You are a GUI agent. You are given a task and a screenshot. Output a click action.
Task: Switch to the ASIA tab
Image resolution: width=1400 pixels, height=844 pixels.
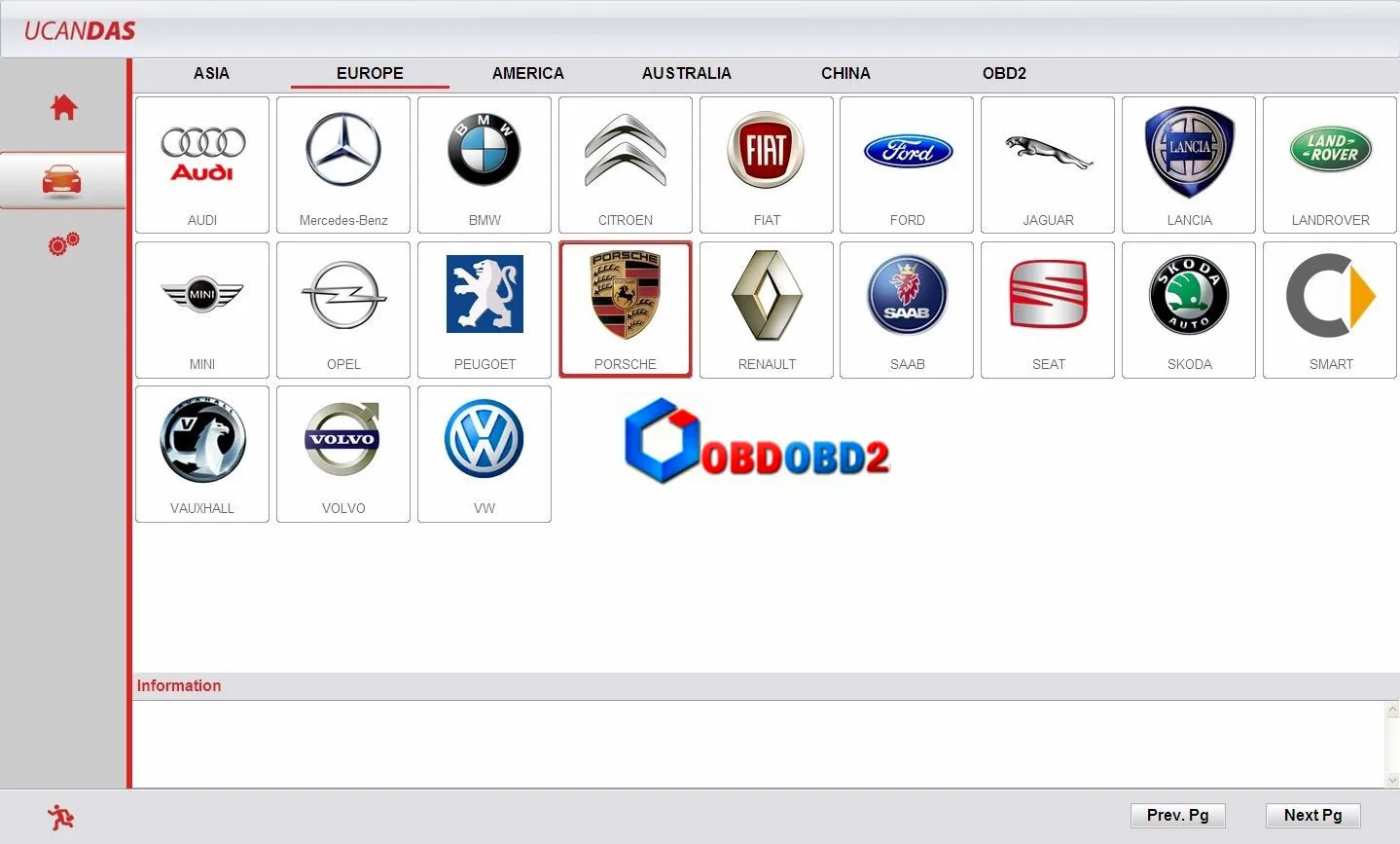(x=211, y=73)
